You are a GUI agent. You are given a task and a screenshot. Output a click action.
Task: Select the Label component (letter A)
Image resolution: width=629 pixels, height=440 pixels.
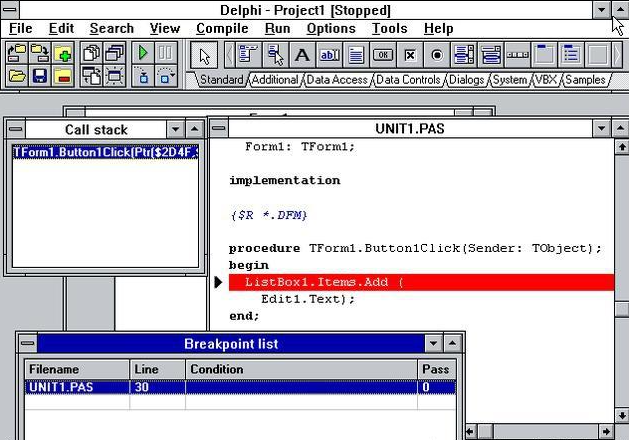pos(302,54)
